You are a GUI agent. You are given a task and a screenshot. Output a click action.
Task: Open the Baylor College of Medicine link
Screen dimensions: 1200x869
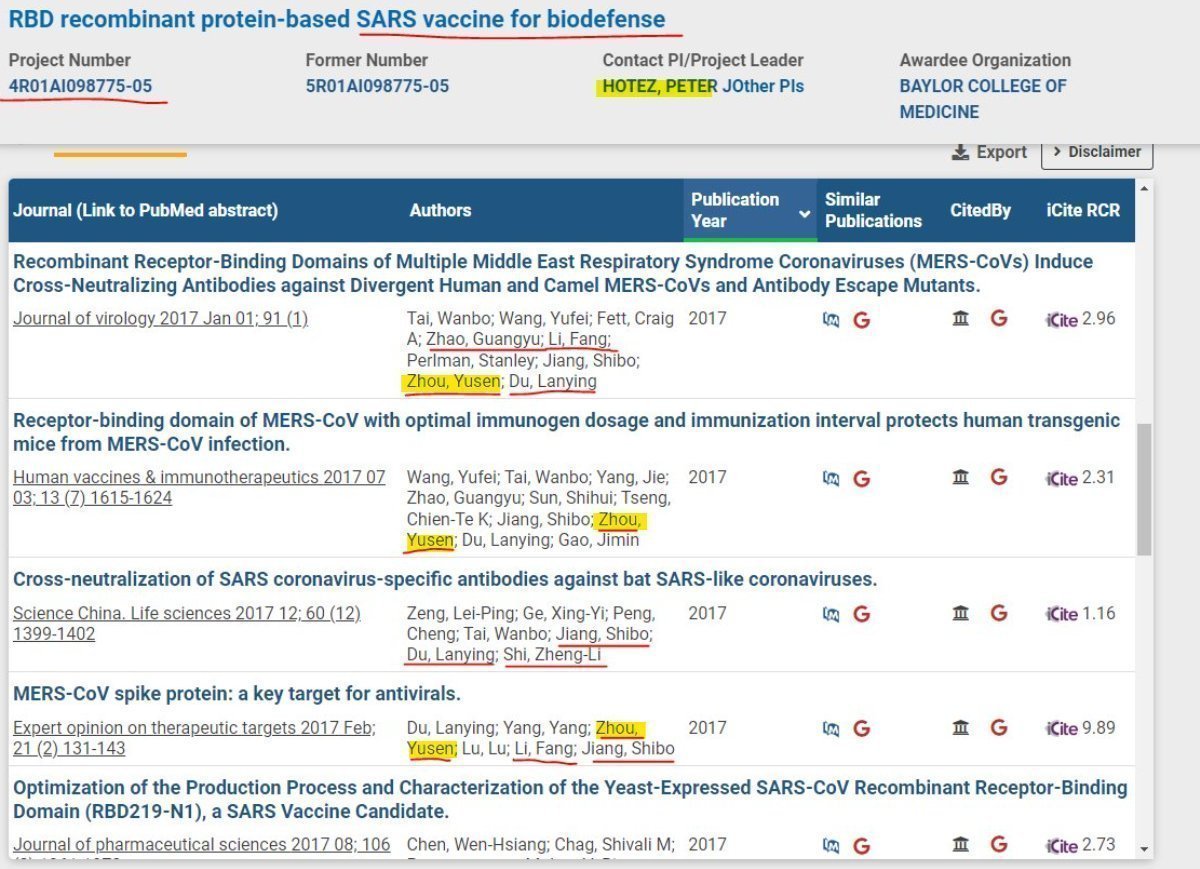click(982, 98)
